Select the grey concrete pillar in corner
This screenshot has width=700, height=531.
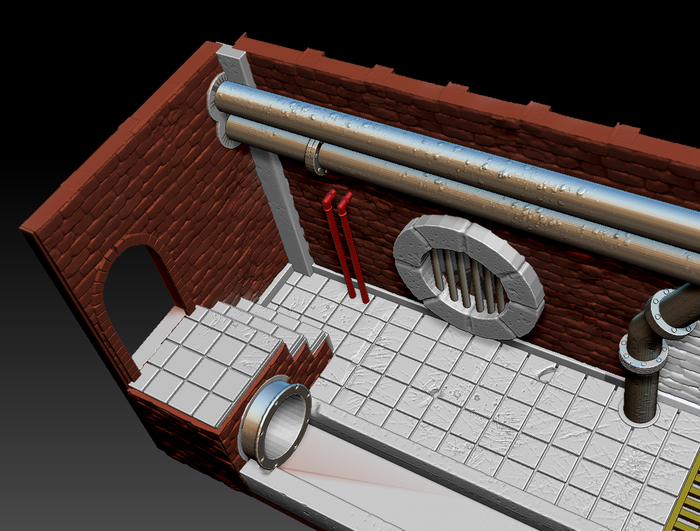(x=266, y=161)
